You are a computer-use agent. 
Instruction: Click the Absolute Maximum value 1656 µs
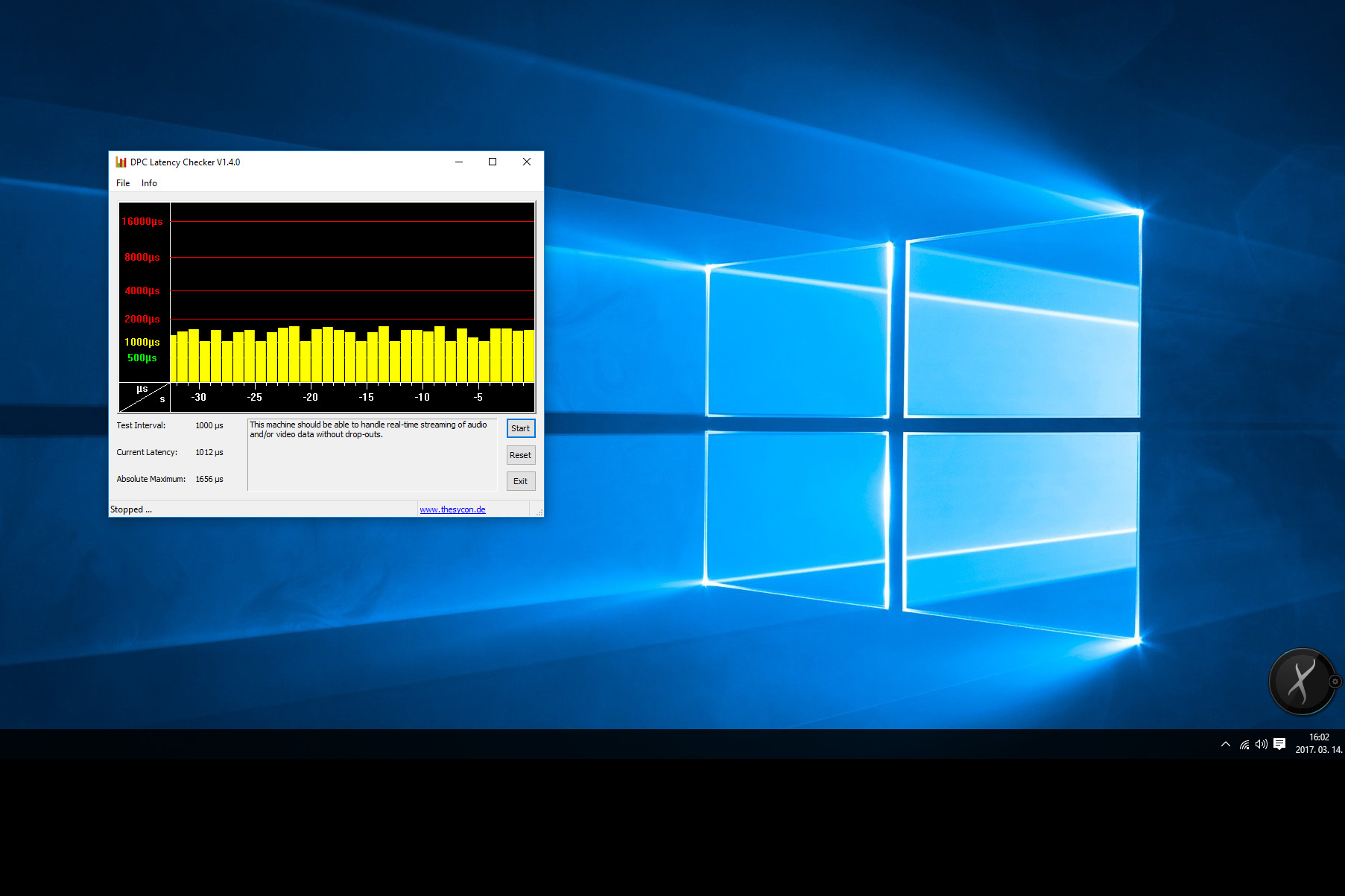(x=209, y=479)
